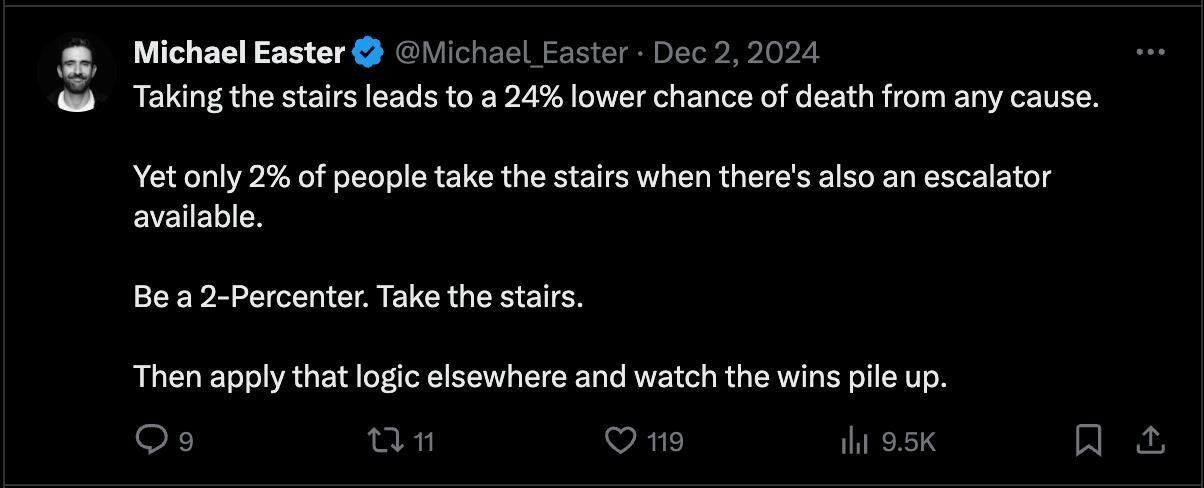Click the "Be a 2-Percenter" line
The image size is (1204, 488).
(x=358, y=297)
